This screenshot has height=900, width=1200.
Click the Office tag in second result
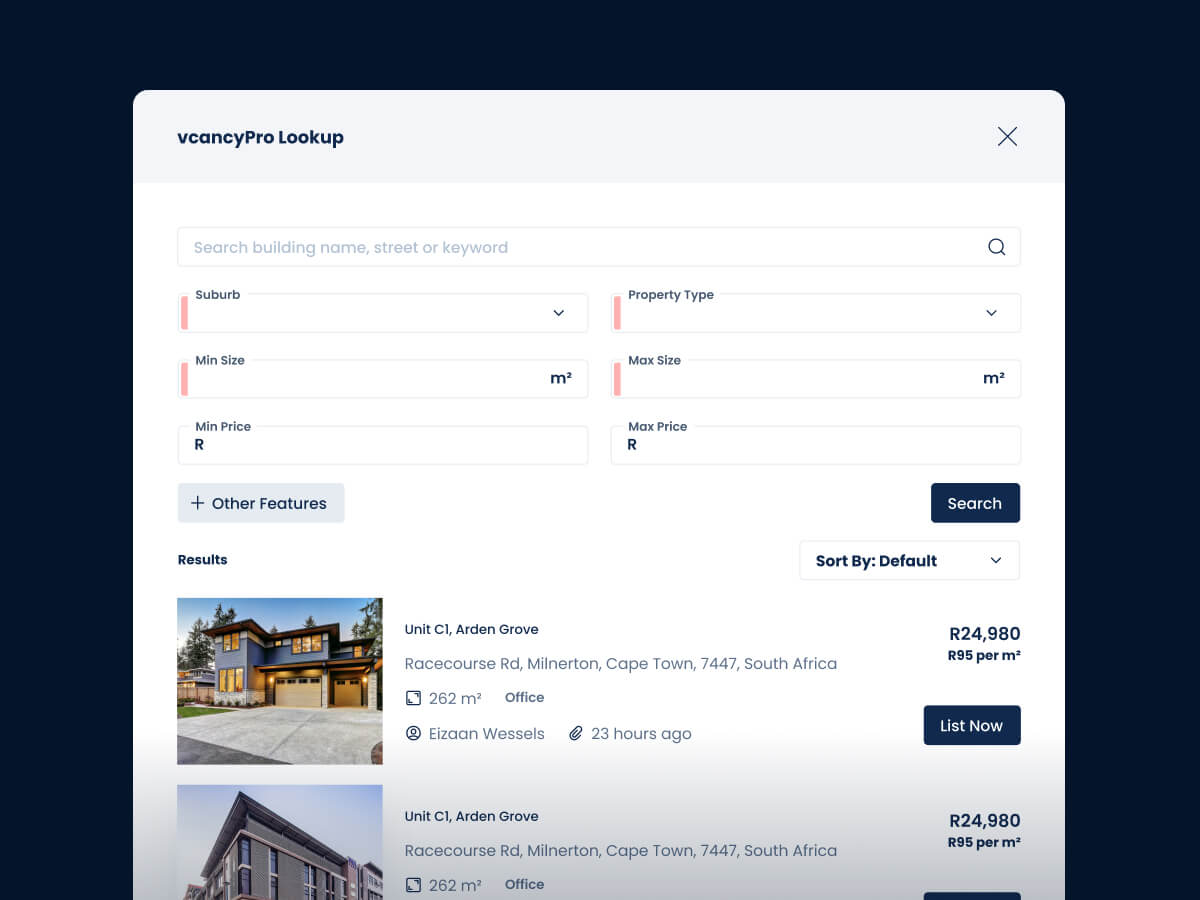(x=525, y=885)
